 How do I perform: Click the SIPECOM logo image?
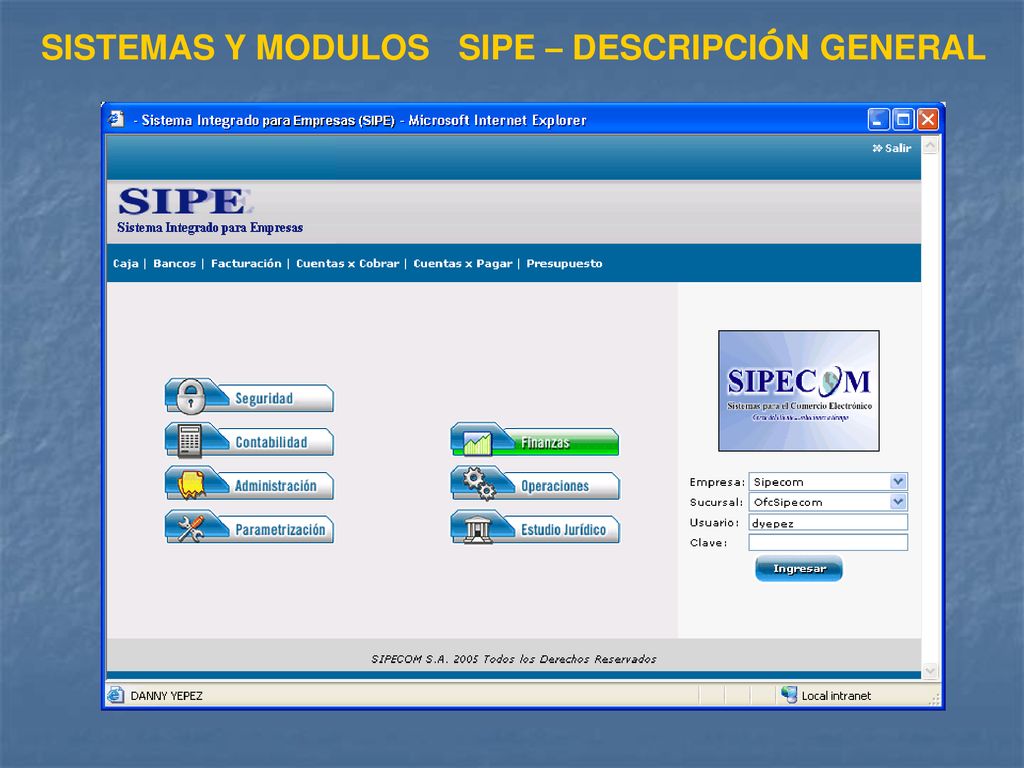[x=799, y=391]
